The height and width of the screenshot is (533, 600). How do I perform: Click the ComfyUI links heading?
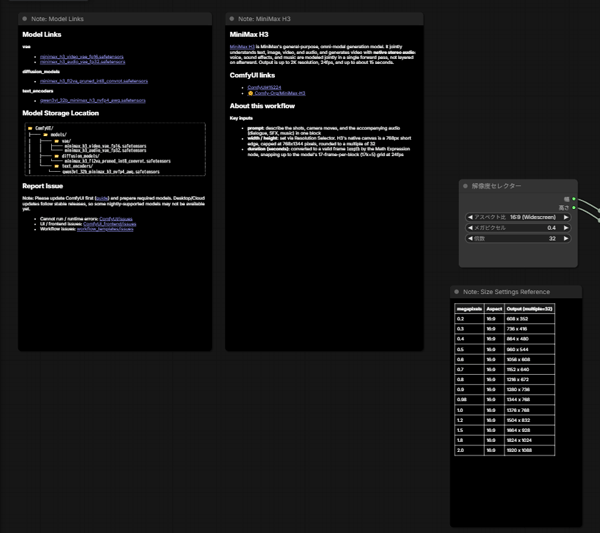[x=252, y=75]
